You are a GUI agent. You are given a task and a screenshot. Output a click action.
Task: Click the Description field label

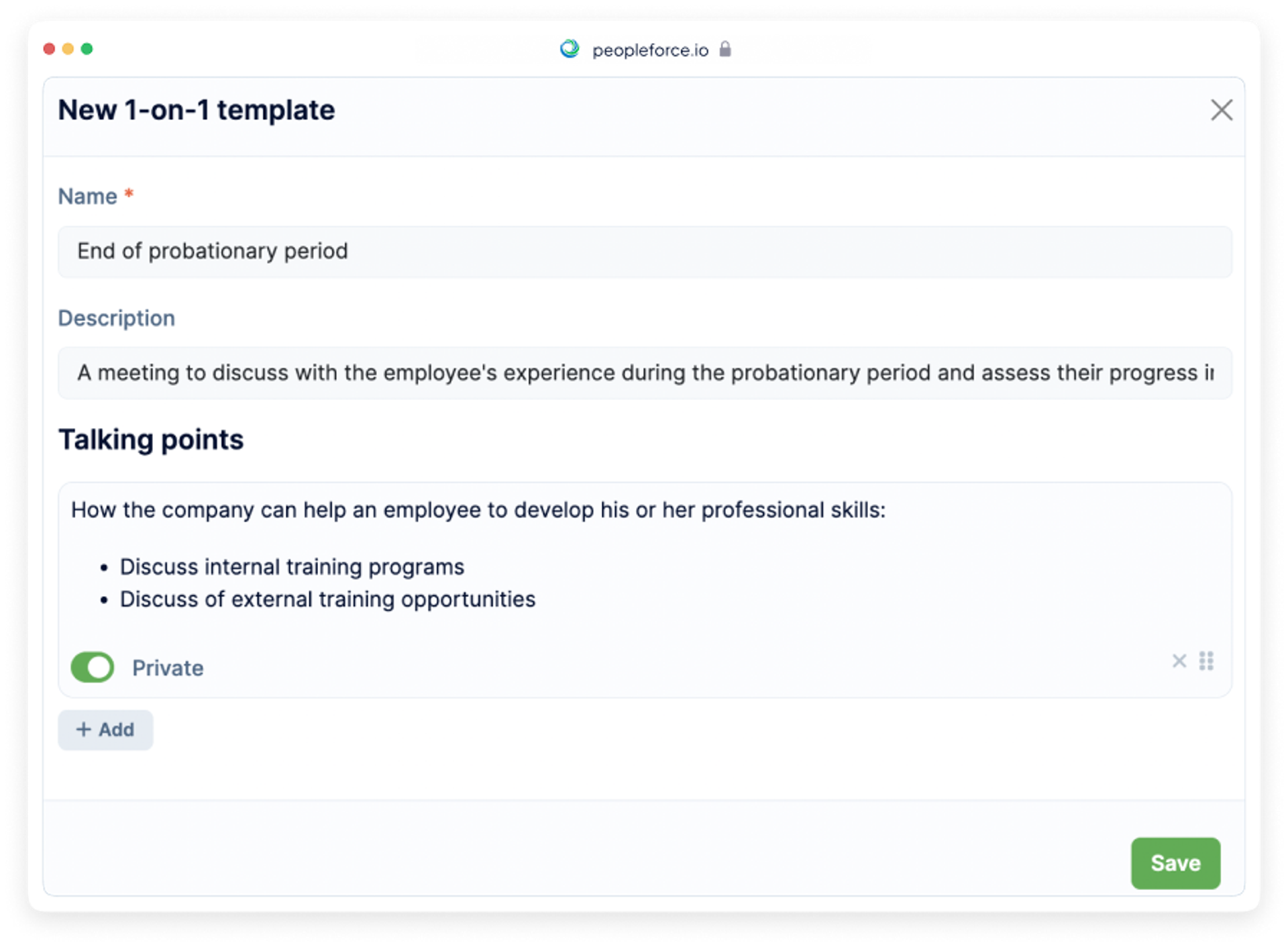117,318
